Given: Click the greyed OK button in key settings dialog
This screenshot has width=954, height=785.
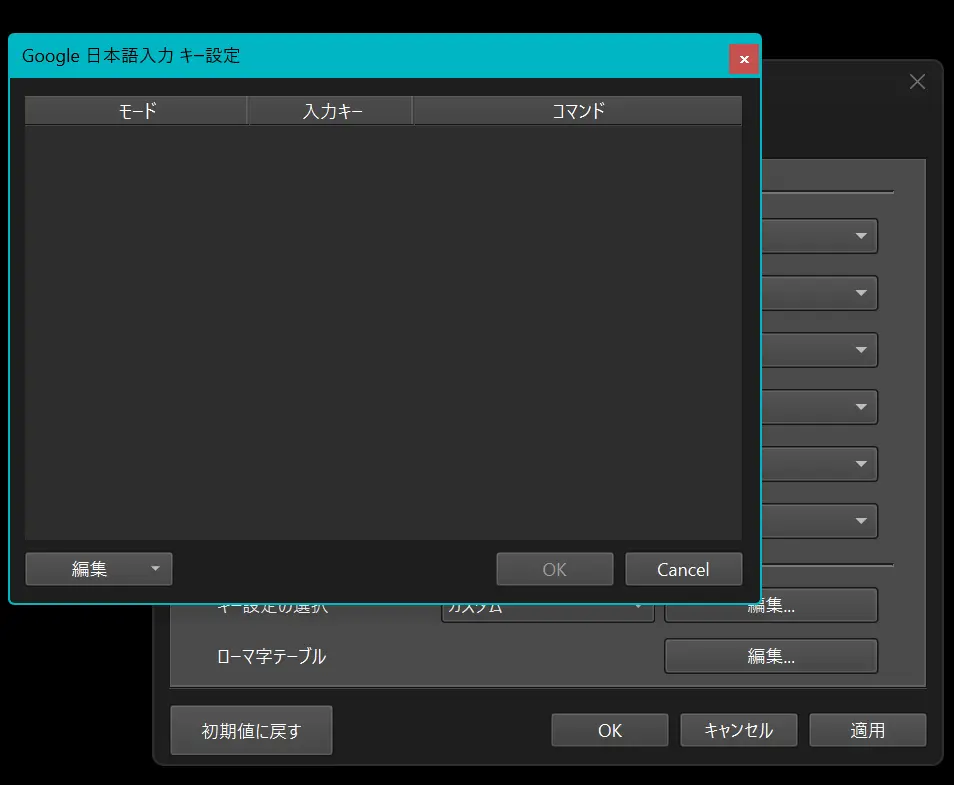Looking at the screenshot, I should click(554, 569).
